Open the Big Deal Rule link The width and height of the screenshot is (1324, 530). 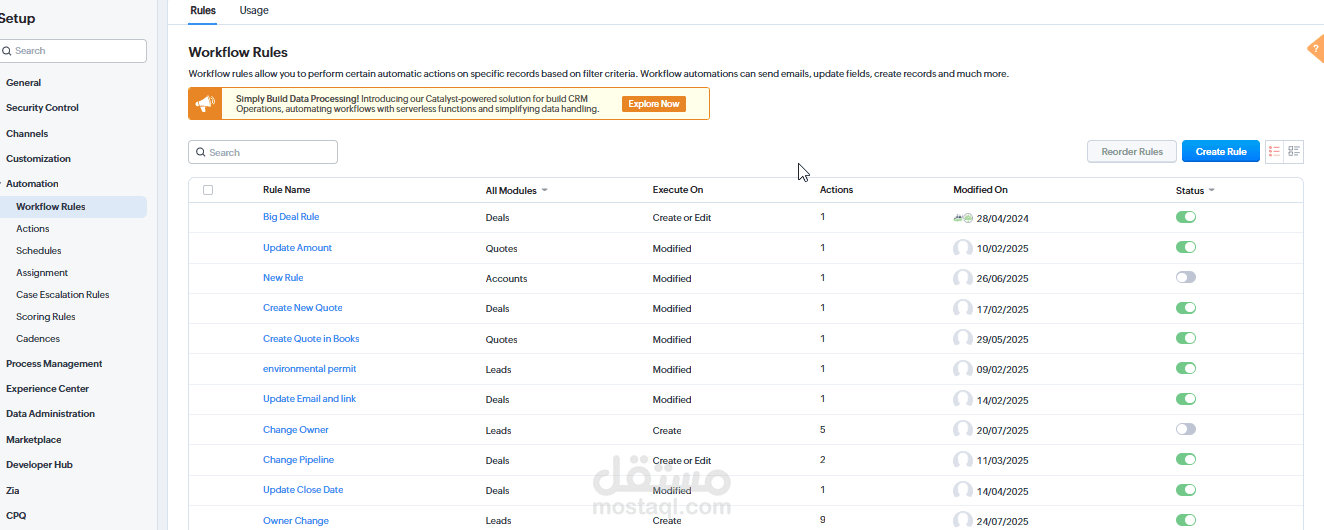pos(291,217)
